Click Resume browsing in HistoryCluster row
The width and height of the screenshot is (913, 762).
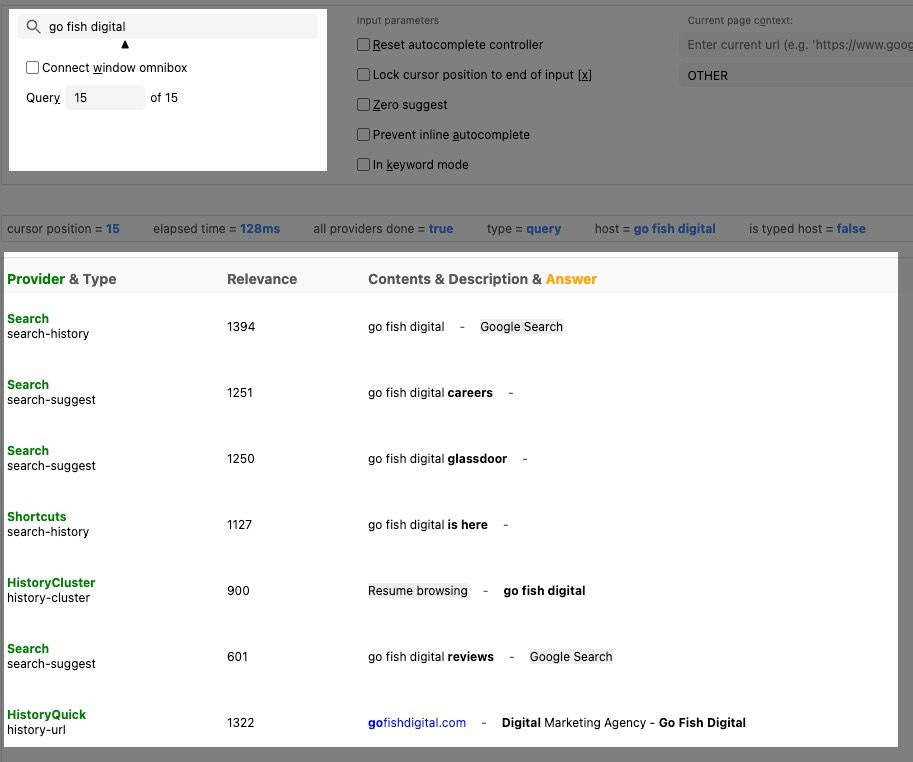pyautogui.click(x=417, y=591)
